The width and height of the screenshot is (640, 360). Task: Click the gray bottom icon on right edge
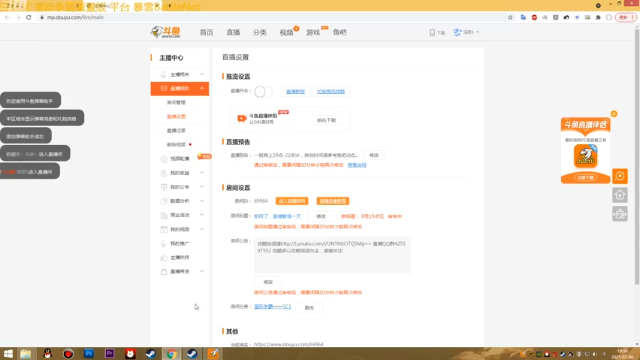(620, 213)
